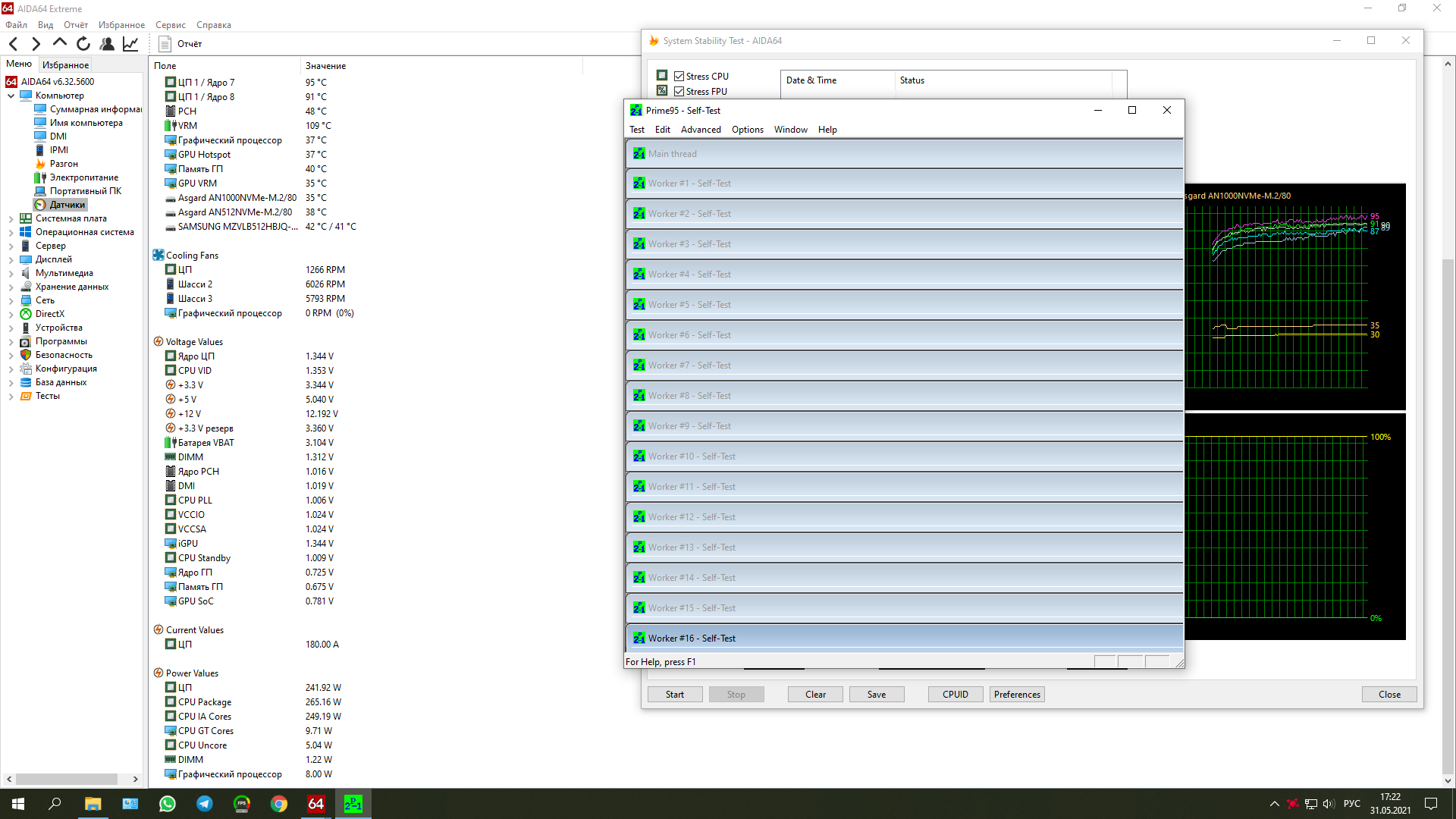Click the CPUID button
The image size is (1456, 819).
[x=955, y=695]
